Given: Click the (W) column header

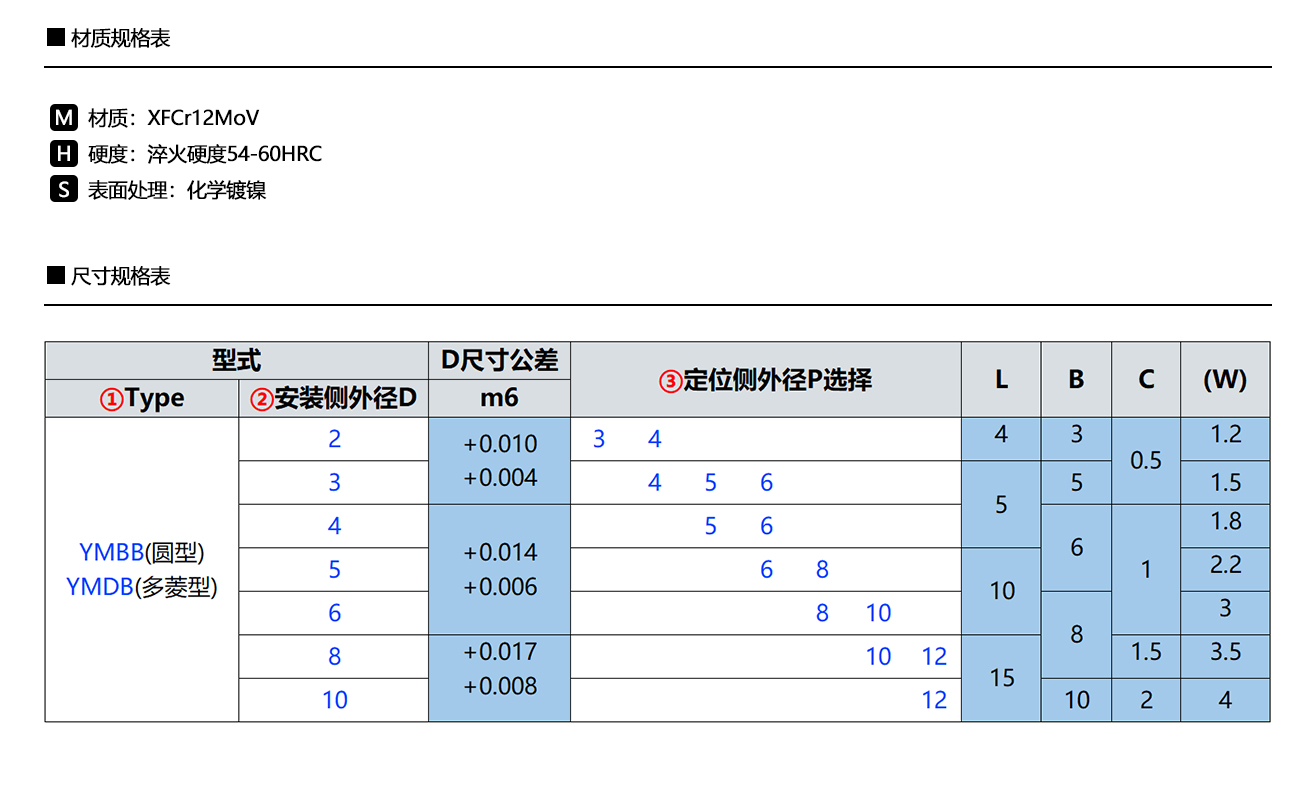Looking at the screenshot, I should coord(1225,380).
